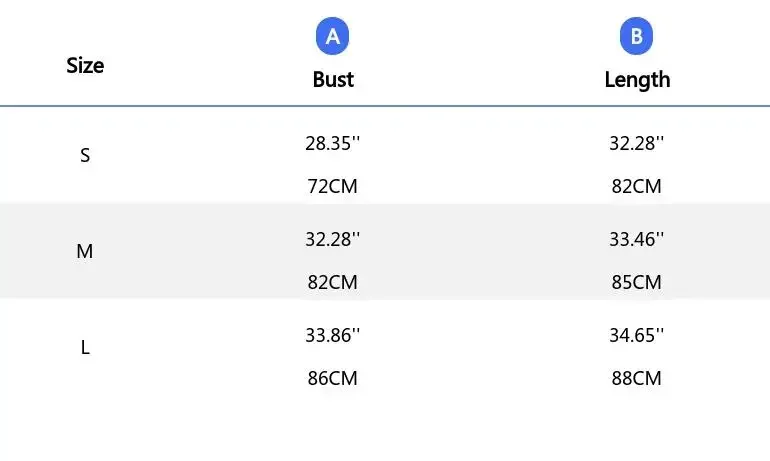The image size is (770, 461).
Task: Select the size S row label
Action: coord(85,156)
